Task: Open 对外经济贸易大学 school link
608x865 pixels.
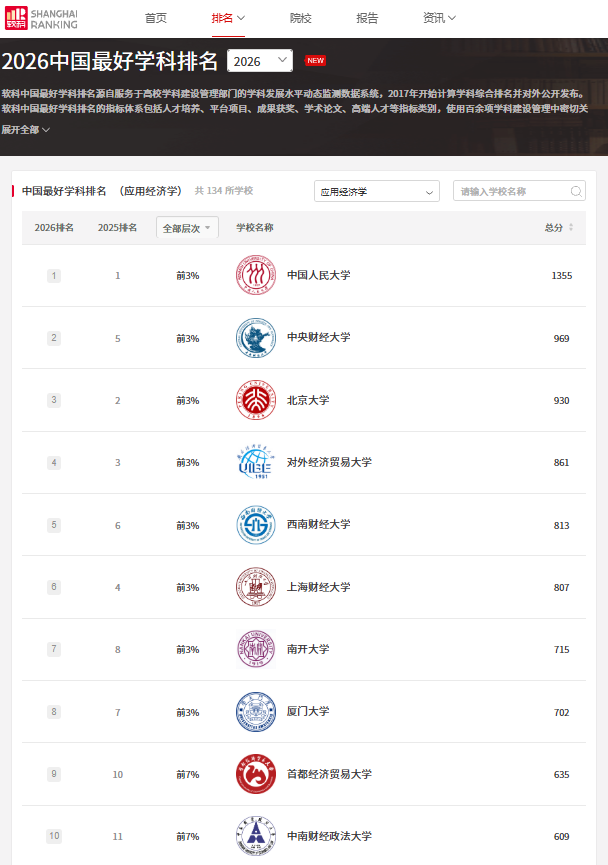Action: 329,462
